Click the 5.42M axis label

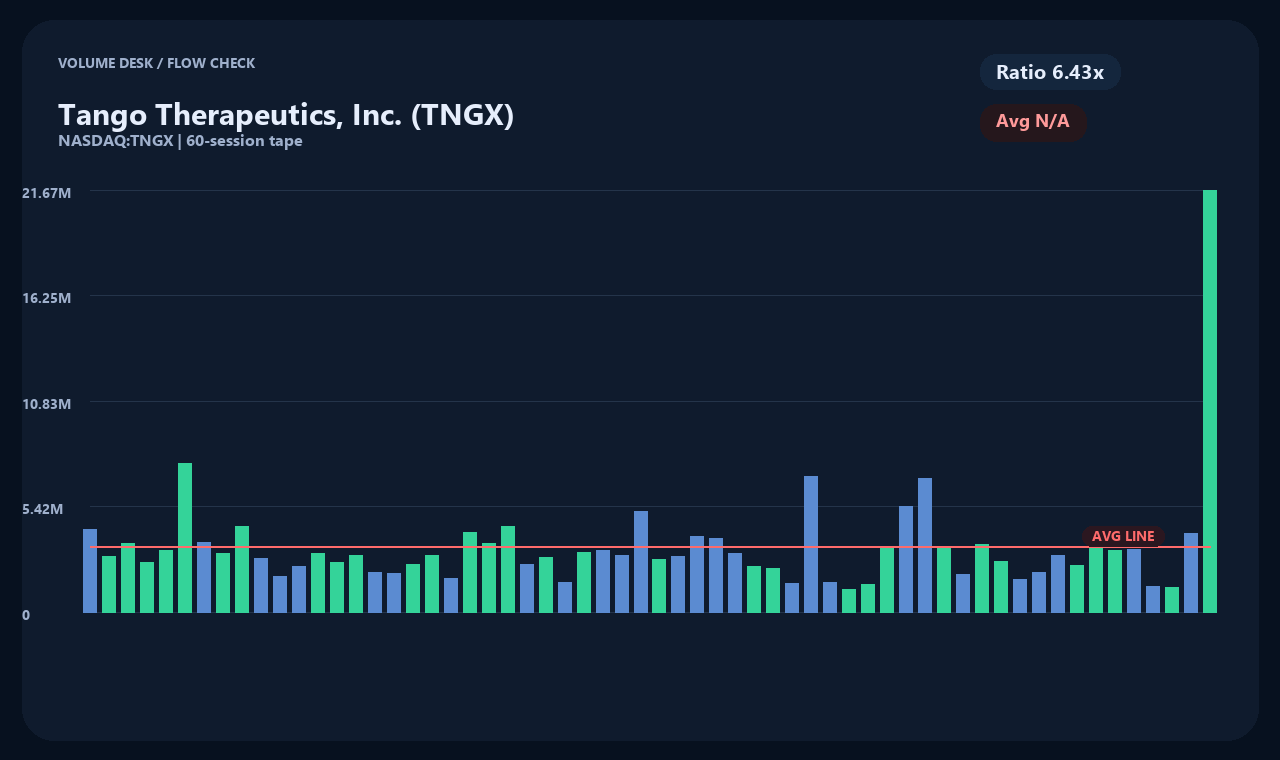(x=43, y=509)
